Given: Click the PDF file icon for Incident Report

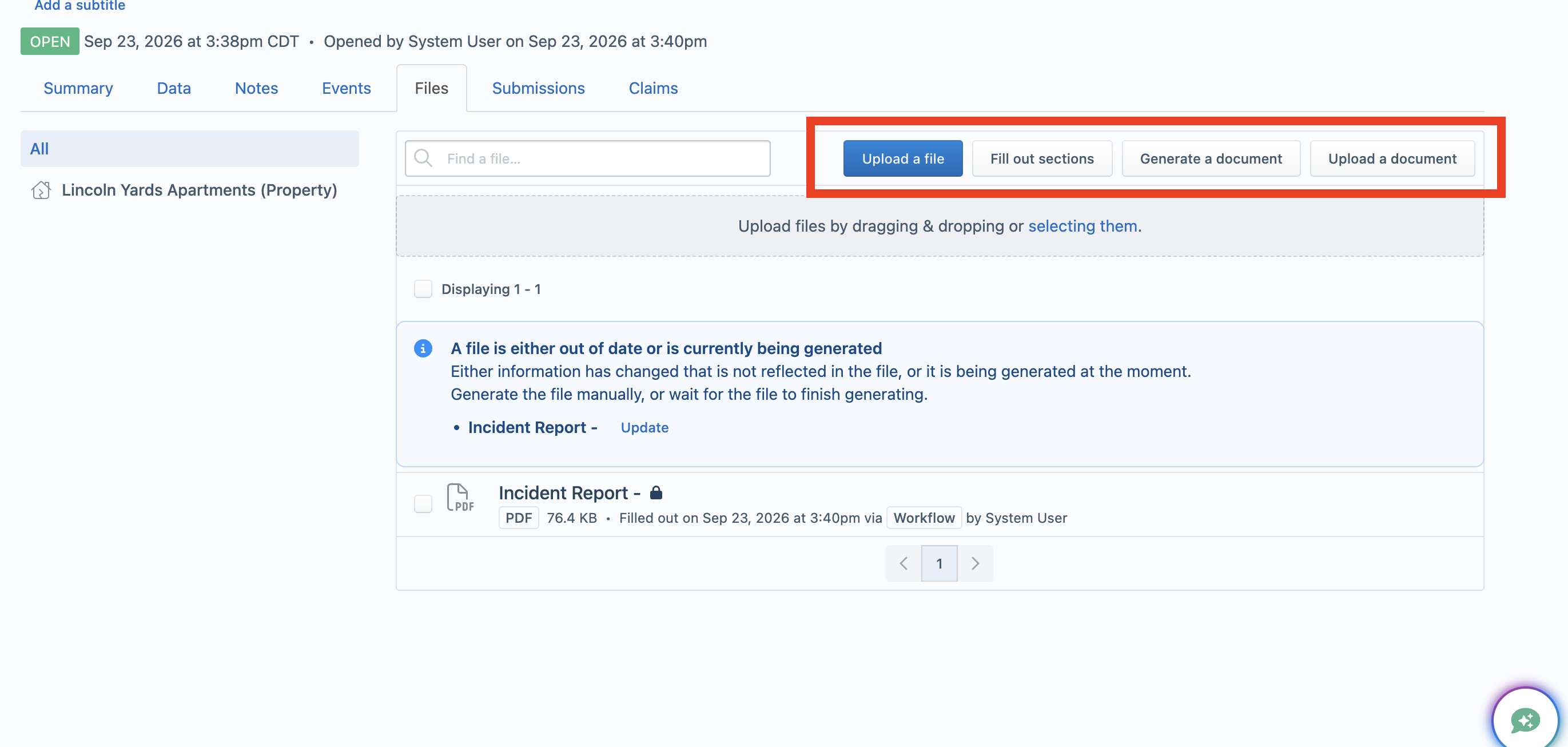Looking at the screenshot, I should [x=460, y=498].
